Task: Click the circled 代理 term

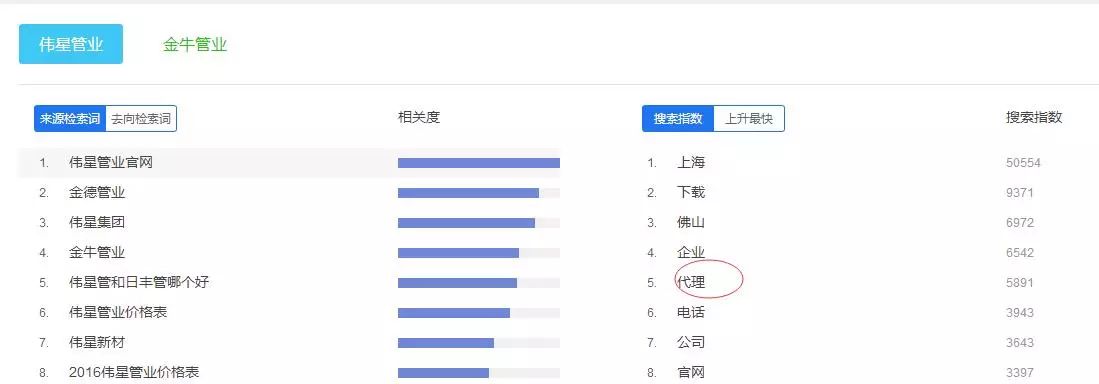Action: pos(691,282)
